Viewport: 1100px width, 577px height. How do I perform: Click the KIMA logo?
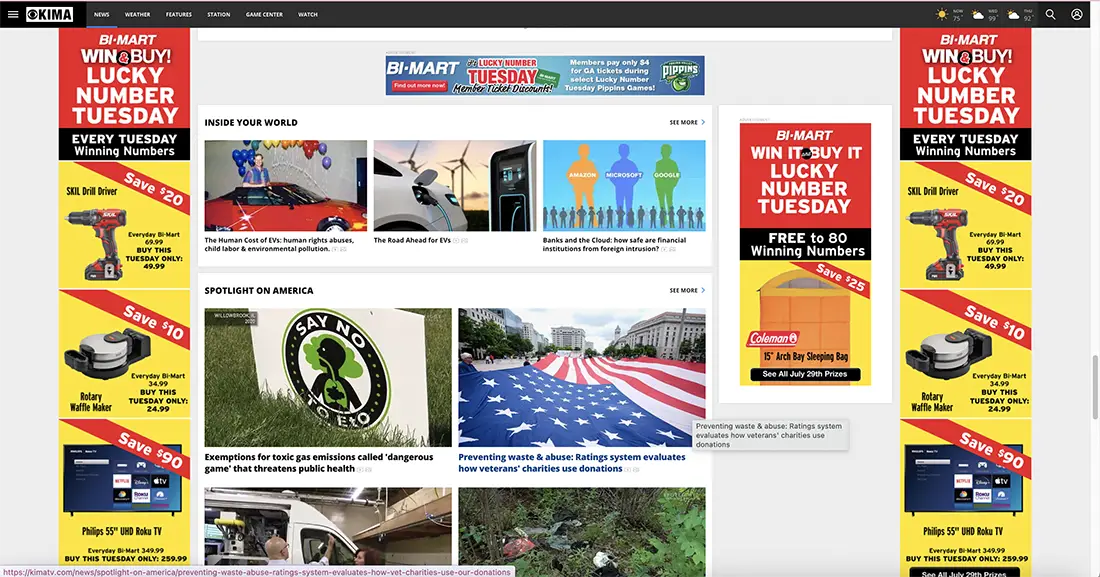coord(50,14)
